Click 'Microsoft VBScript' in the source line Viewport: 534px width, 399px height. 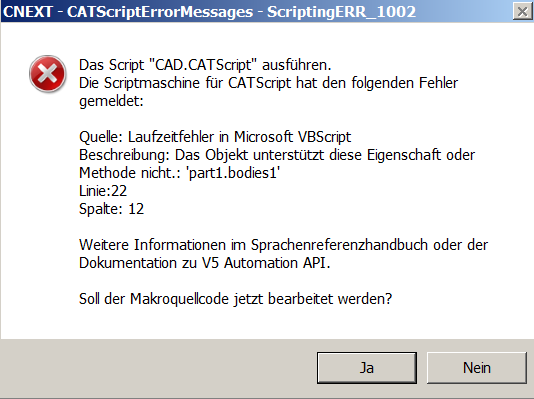tap(292, 137)
